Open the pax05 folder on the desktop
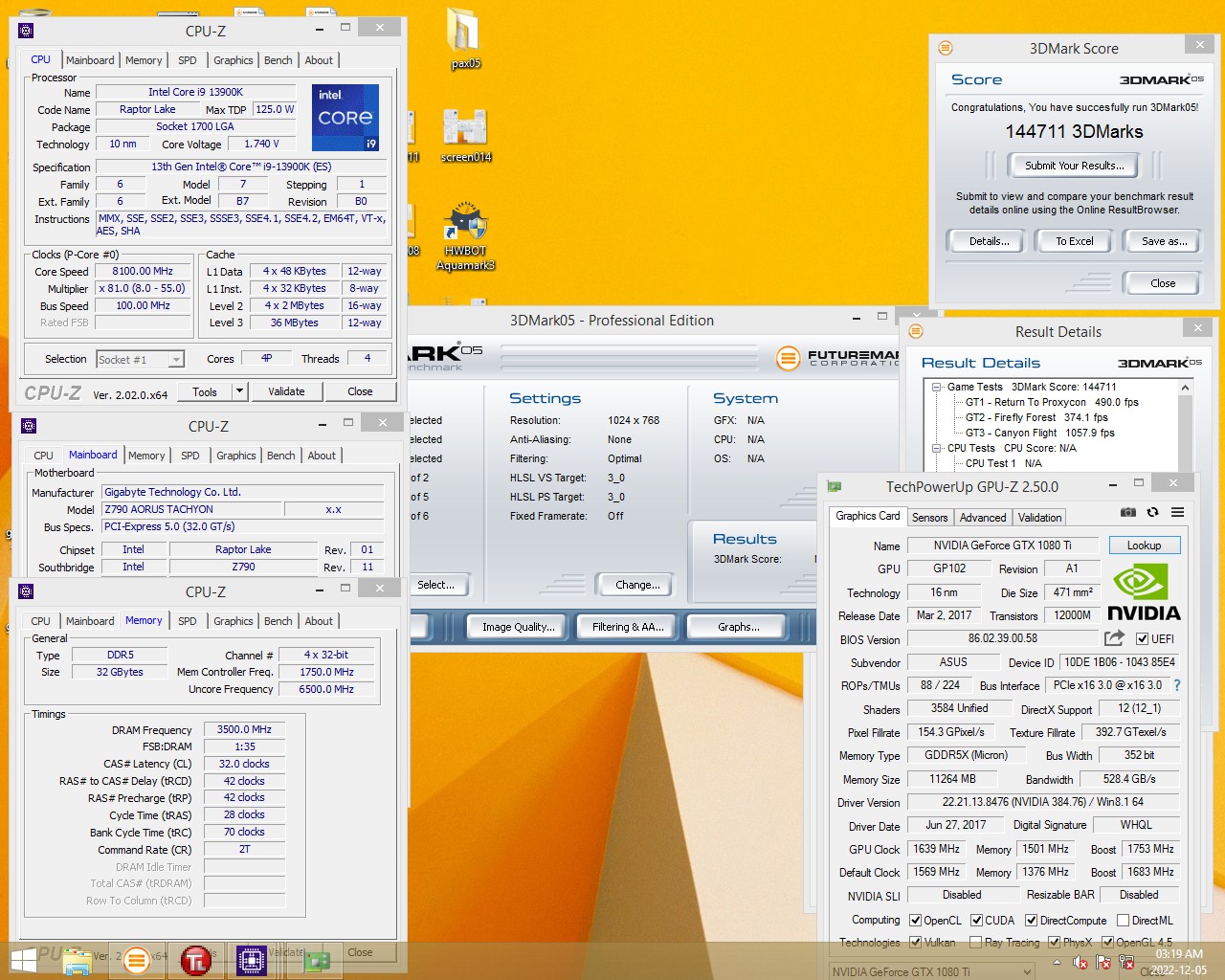This screenshot has width=1225, height=980. pyautogui.click(x=464, y=36)
